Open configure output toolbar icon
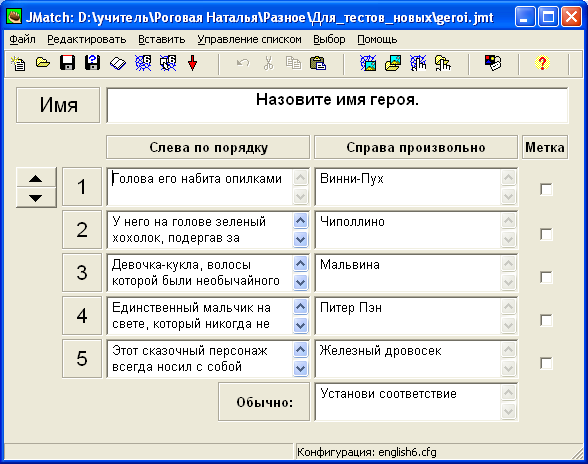 [x=493, y=63]
